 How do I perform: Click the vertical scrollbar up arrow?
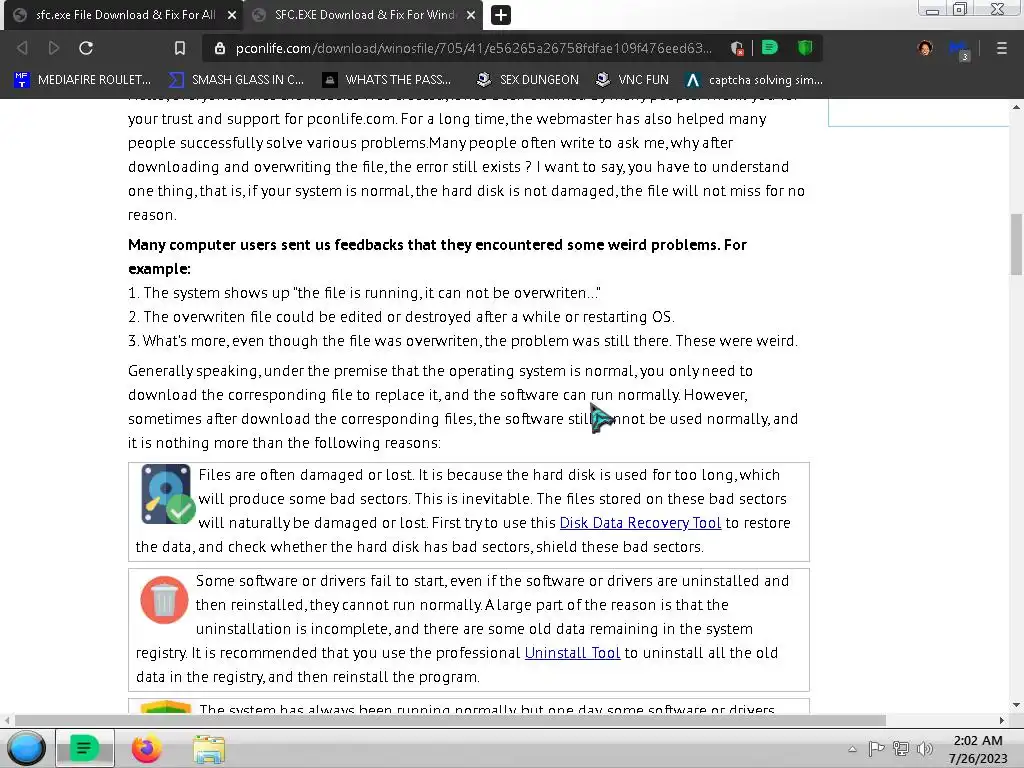coord(1016,106)
